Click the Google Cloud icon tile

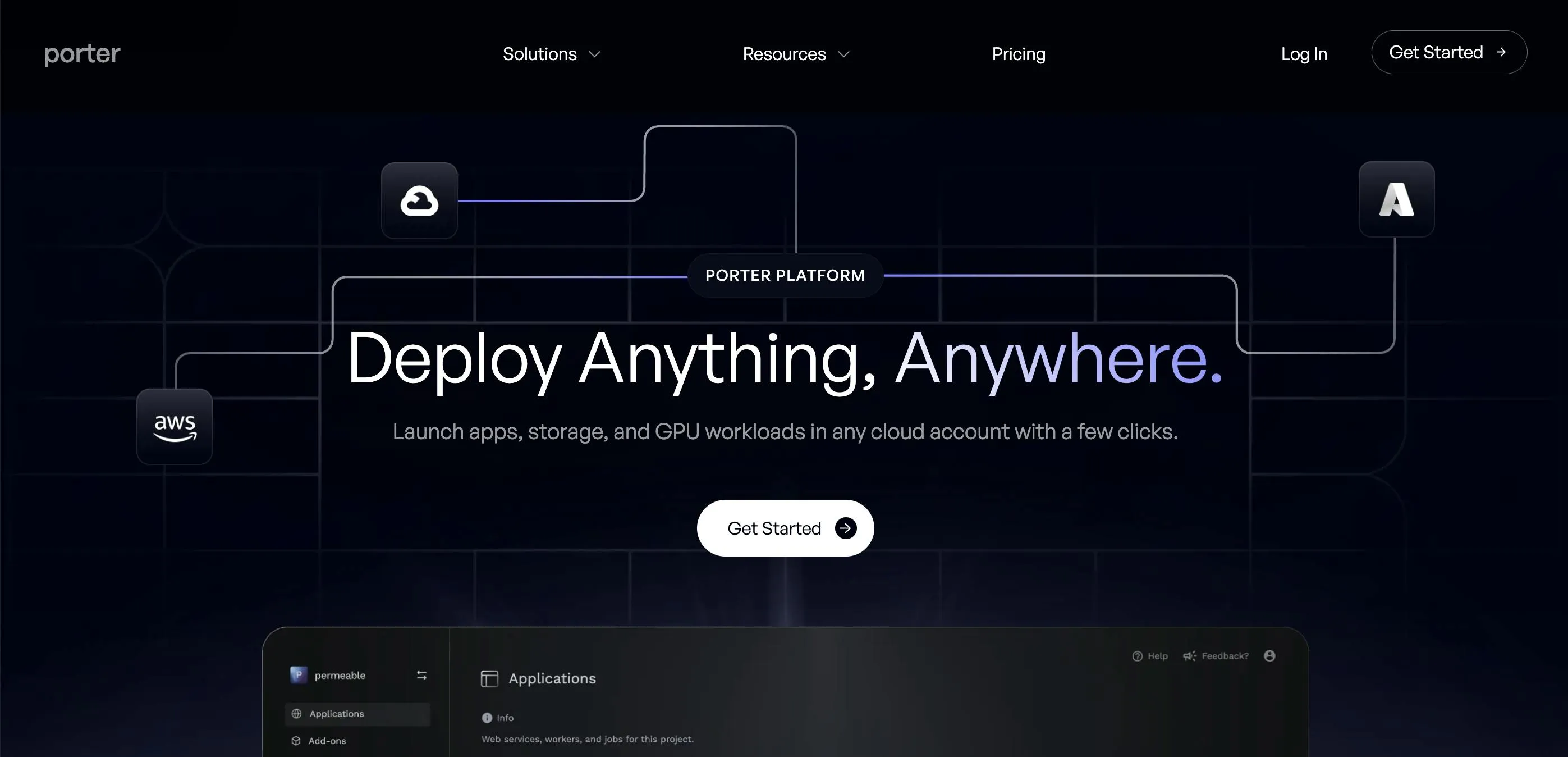pos(419,200)
